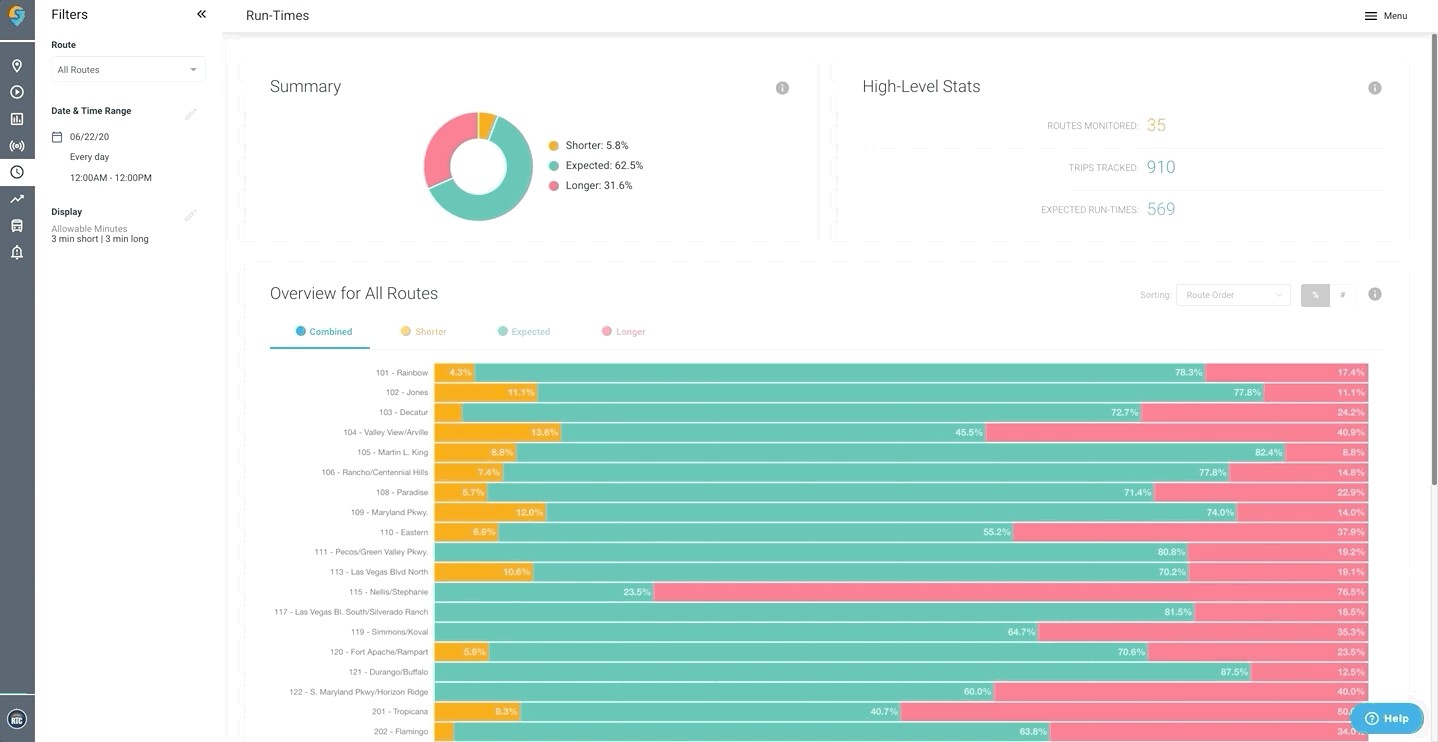Click route label 101 - Rainbow
Screen dimensions: 1438x742
[402, 373]
